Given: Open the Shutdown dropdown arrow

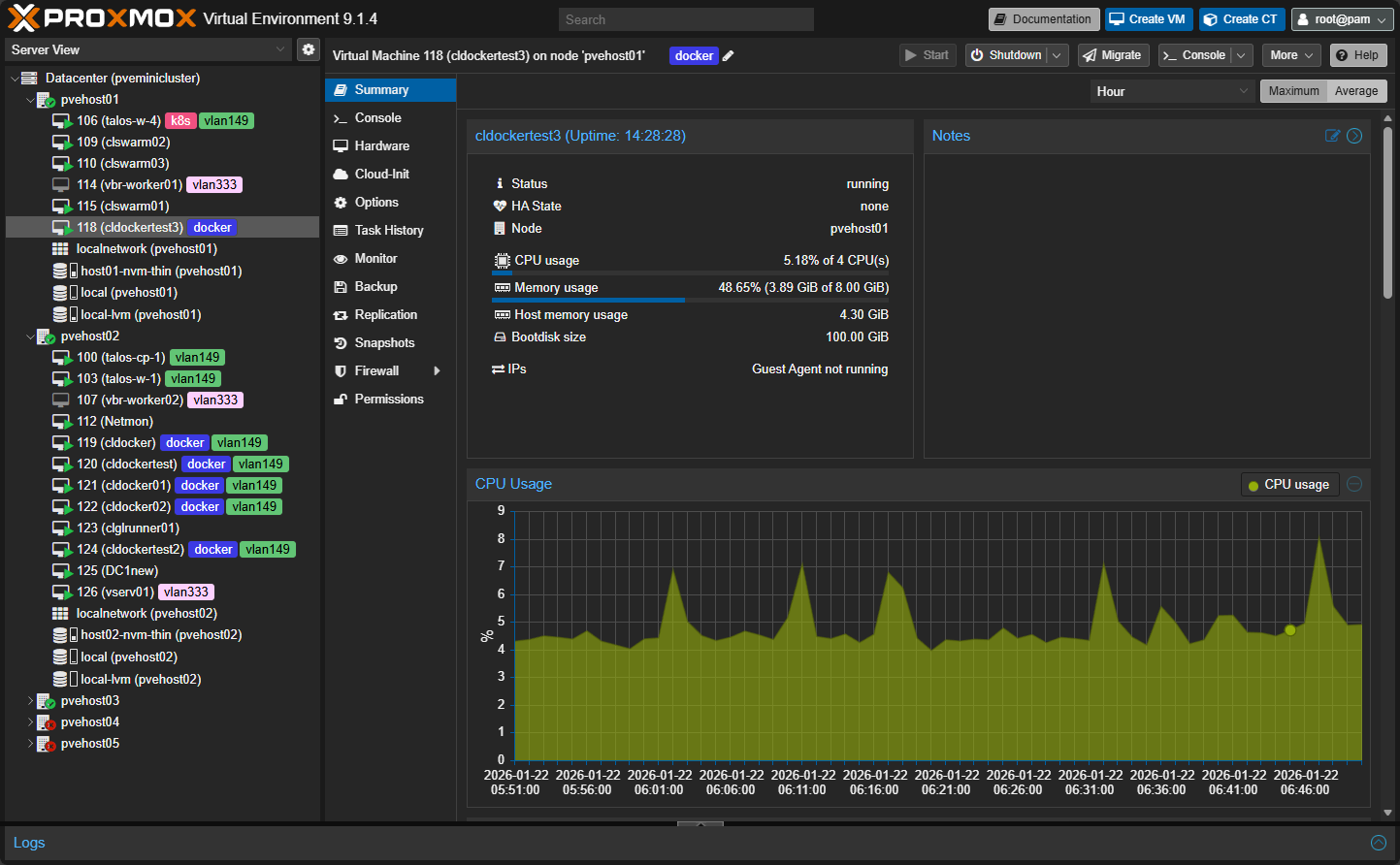Looking at the screenshot, I should pos(1058,55).
